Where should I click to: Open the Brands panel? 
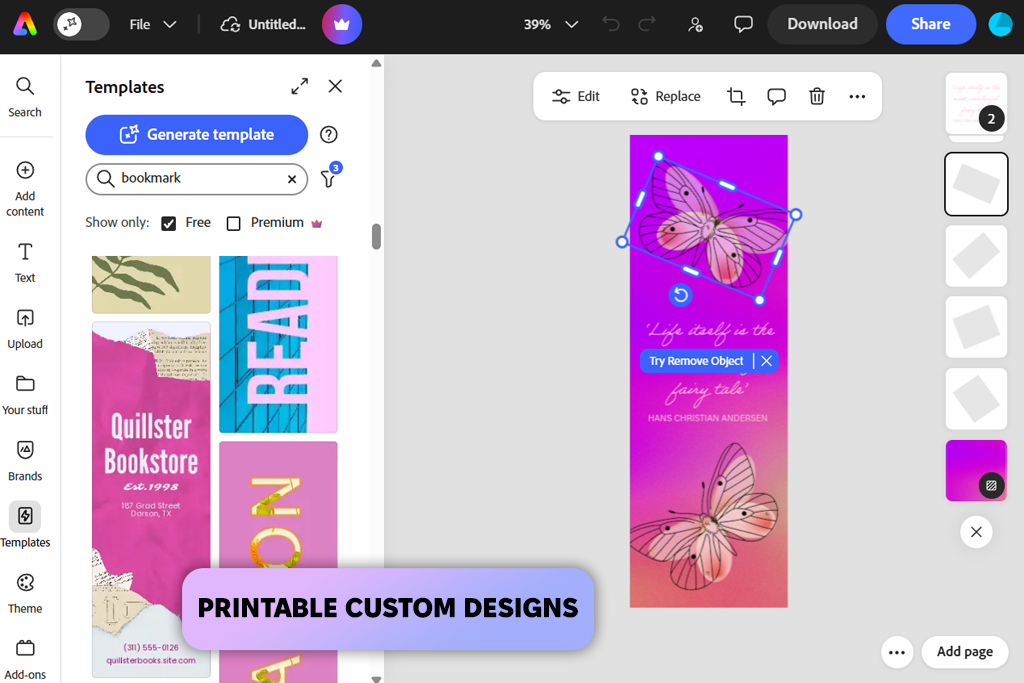point(25,462)
